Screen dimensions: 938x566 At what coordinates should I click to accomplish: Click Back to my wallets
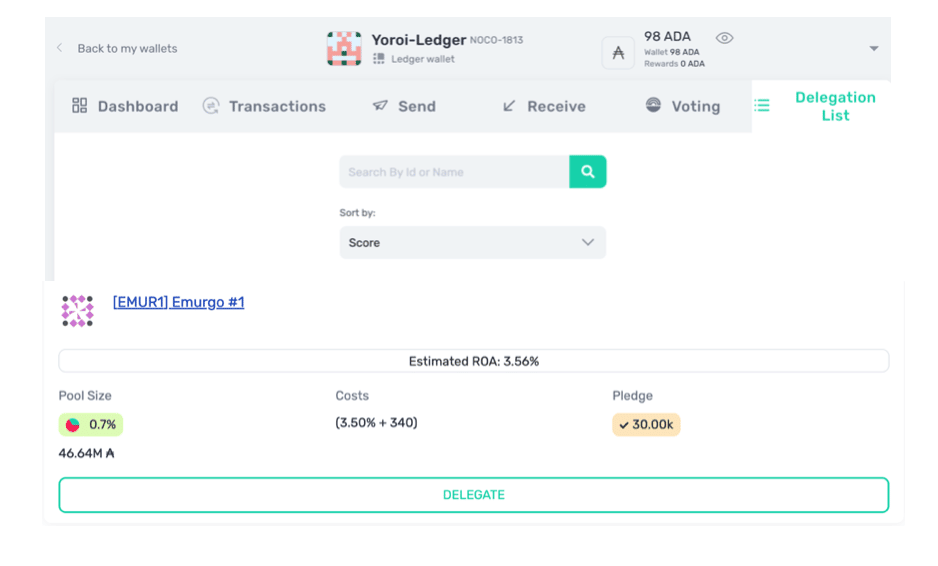127,48
